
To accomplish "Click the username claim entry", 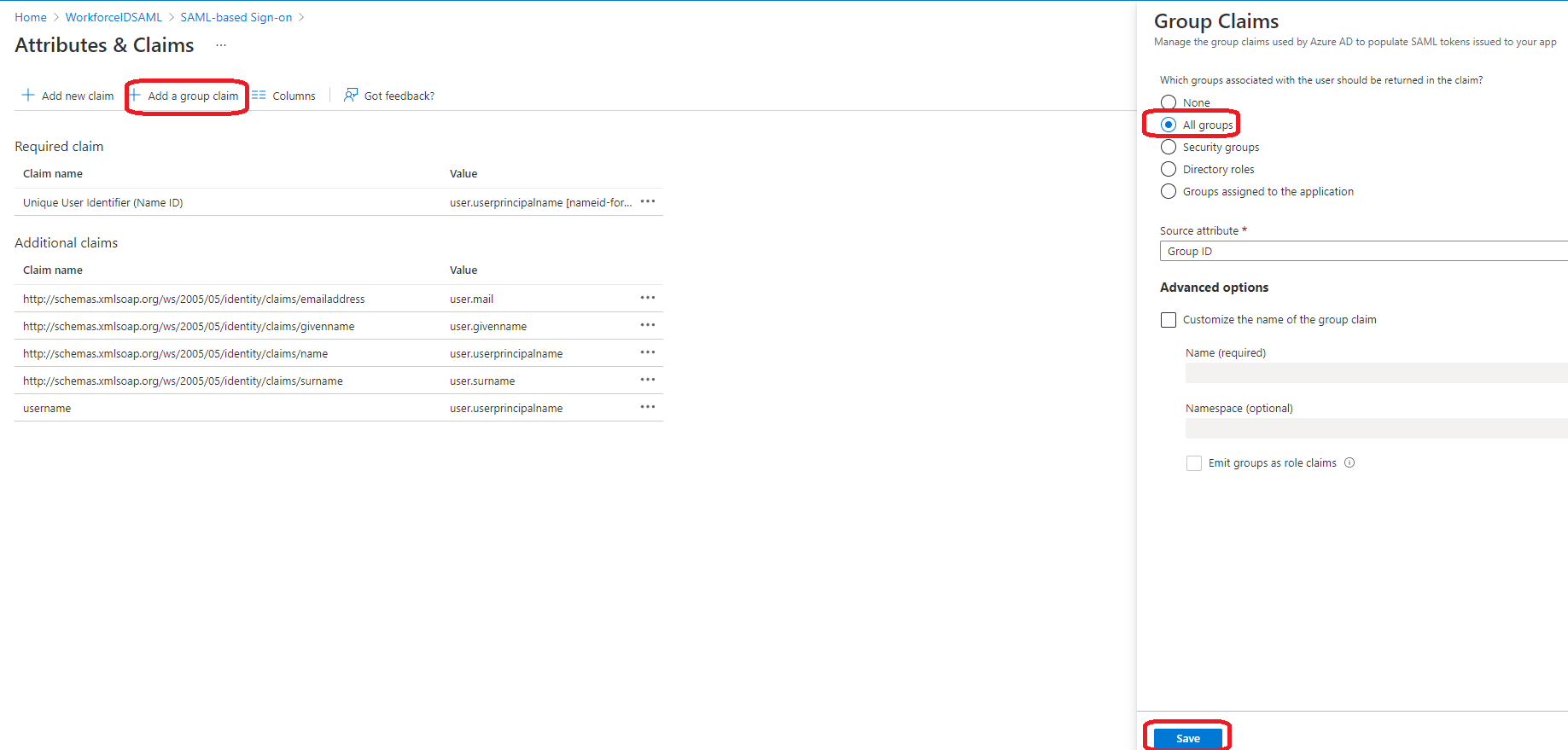I will [47, 408].
